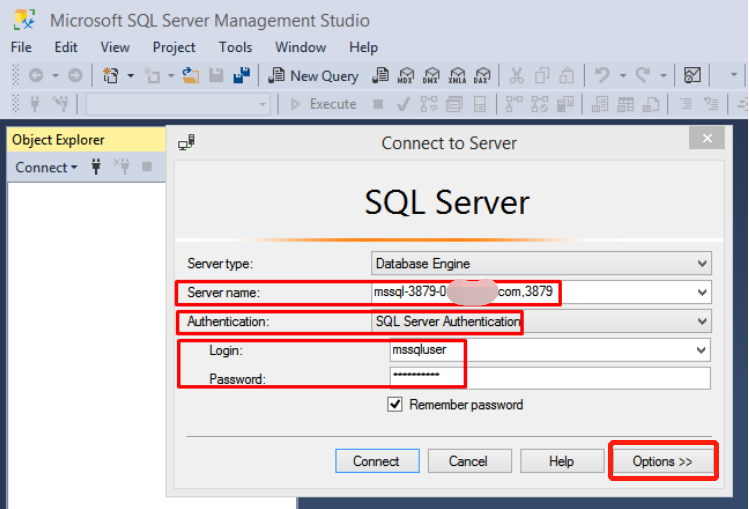Open the Project menu
The height and width of the screenshot is (509, 749).
[174, 47]
